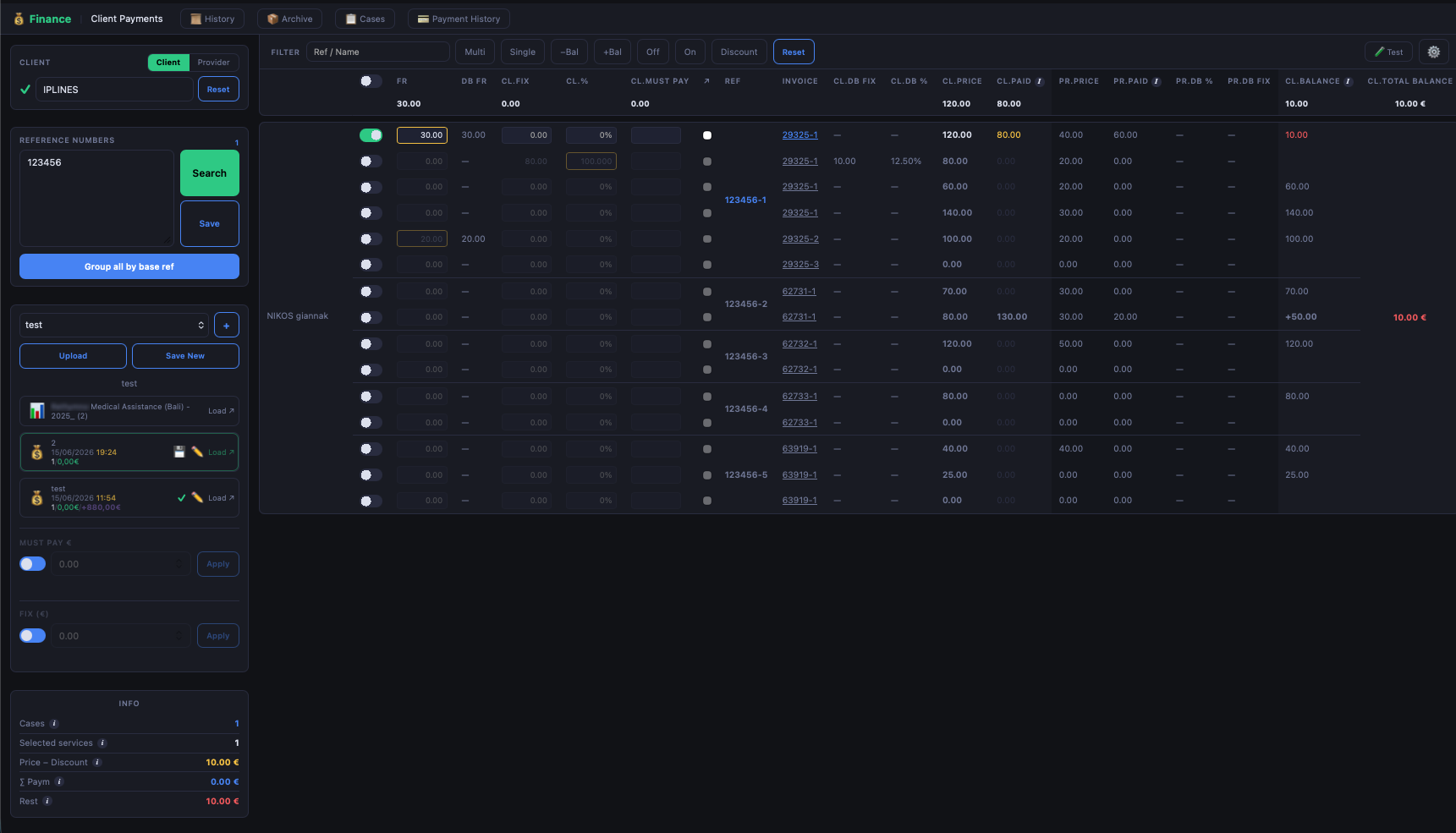The width and height of the screenshot is (1456, 833).
Task: Click Reset next to the IPLINES client
Action: click(218, 90)
